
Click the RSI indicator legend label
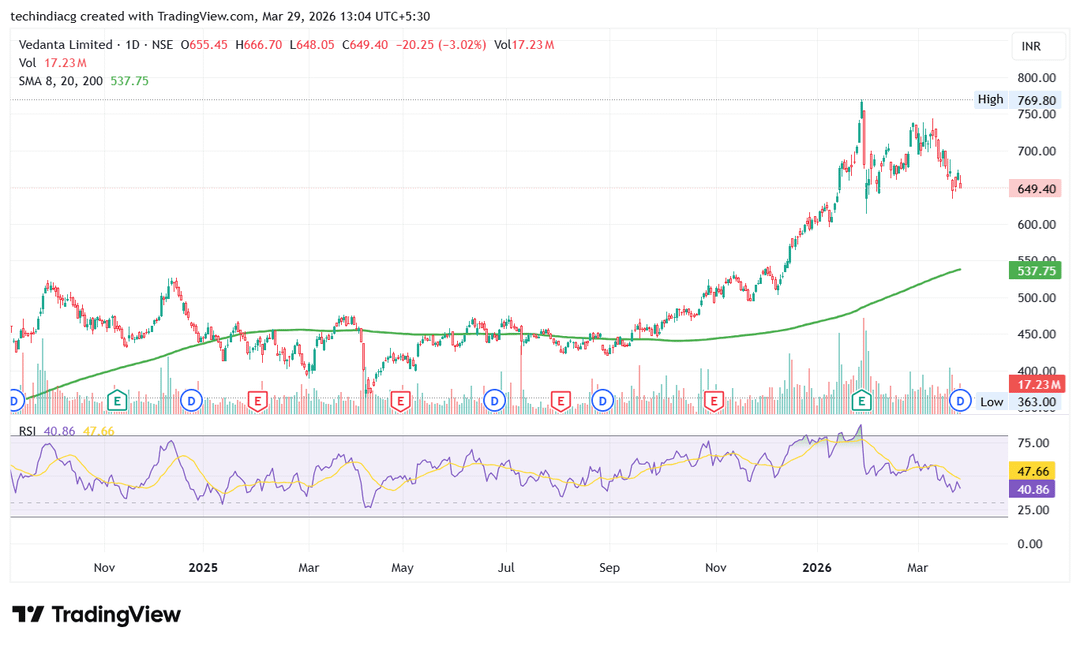27,431
